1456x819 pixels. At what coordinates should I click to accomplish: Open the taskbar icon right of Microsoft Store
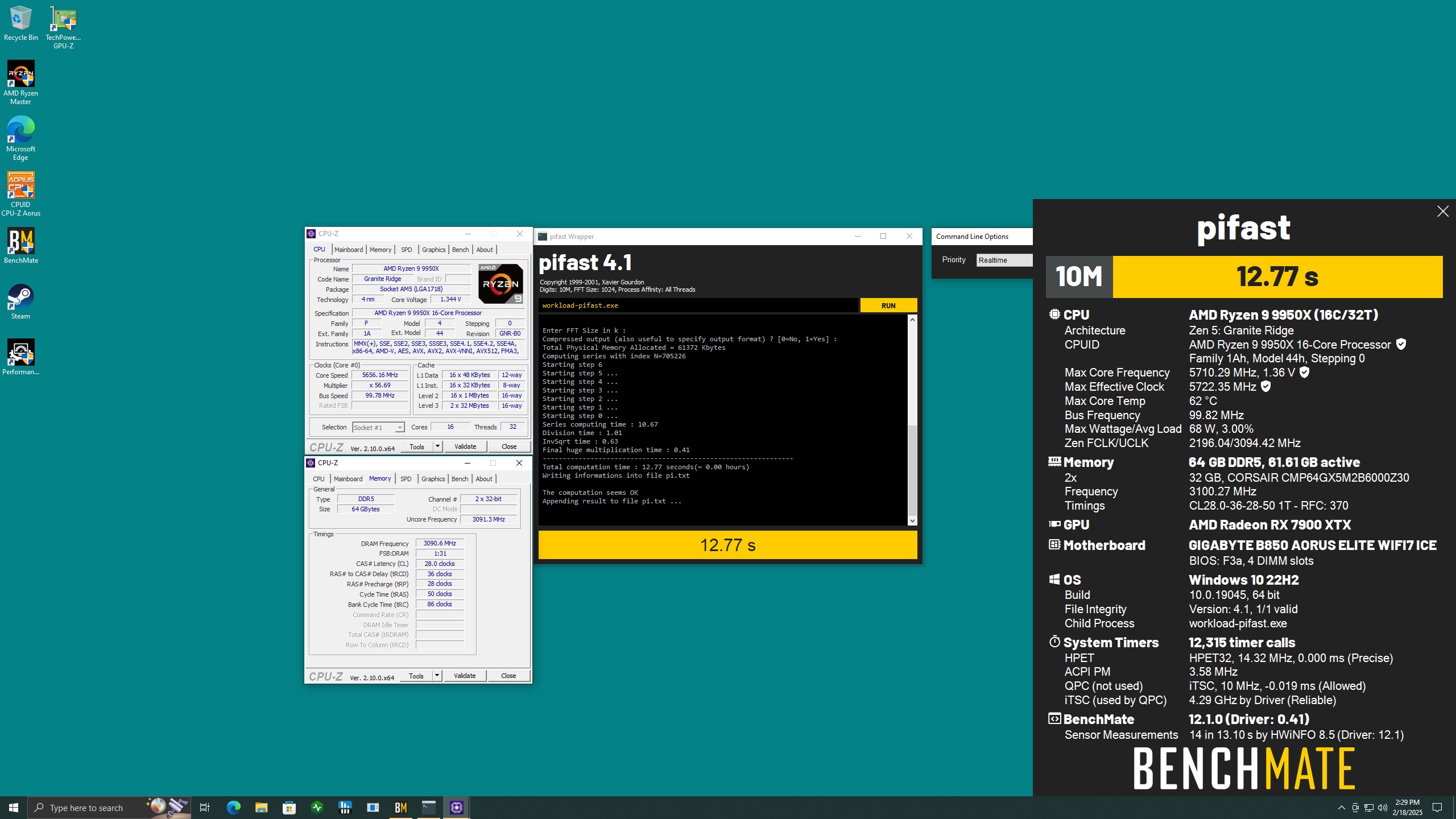(317, 808)
